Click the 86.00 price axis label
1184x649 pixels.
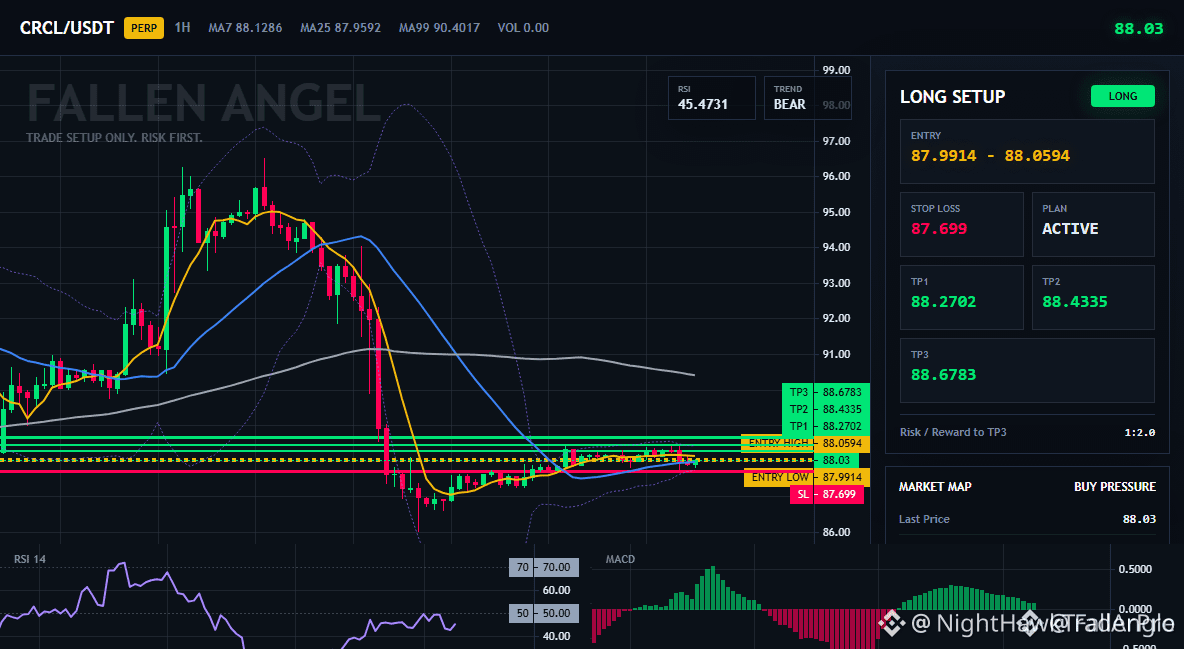pyautogui.click(x=836, y=532)
